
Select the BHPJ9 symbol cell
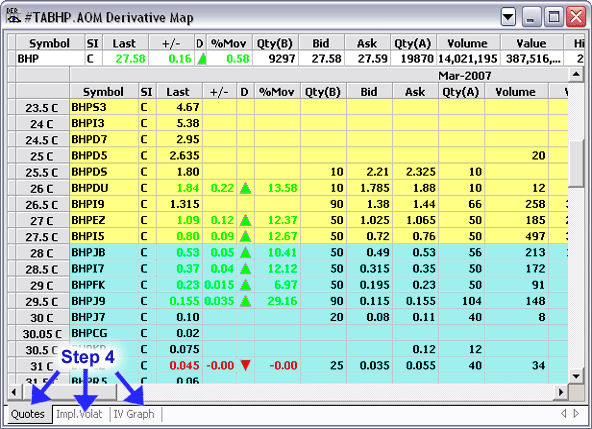pos(104,301)
